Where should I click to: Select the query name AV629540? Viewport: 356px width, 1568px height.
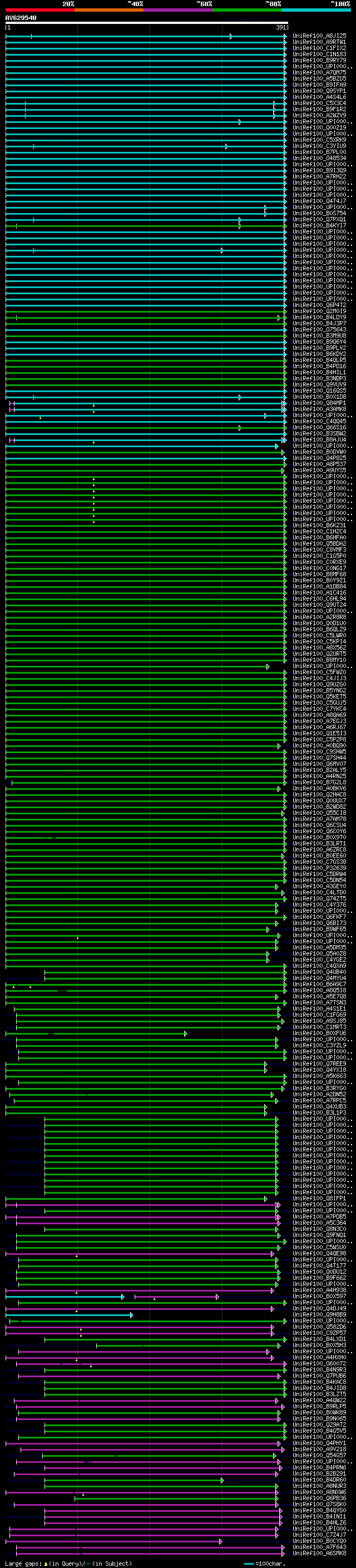[21, 18]
